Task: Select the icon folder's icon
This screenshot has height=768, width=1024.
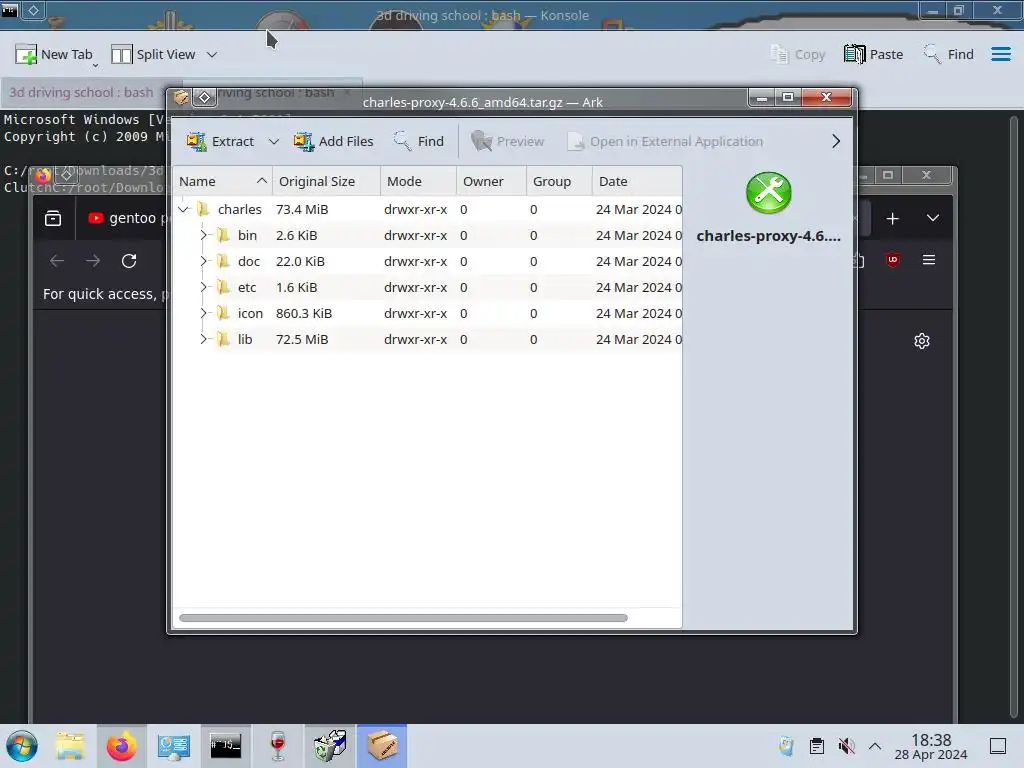Action: pos(223,313)
